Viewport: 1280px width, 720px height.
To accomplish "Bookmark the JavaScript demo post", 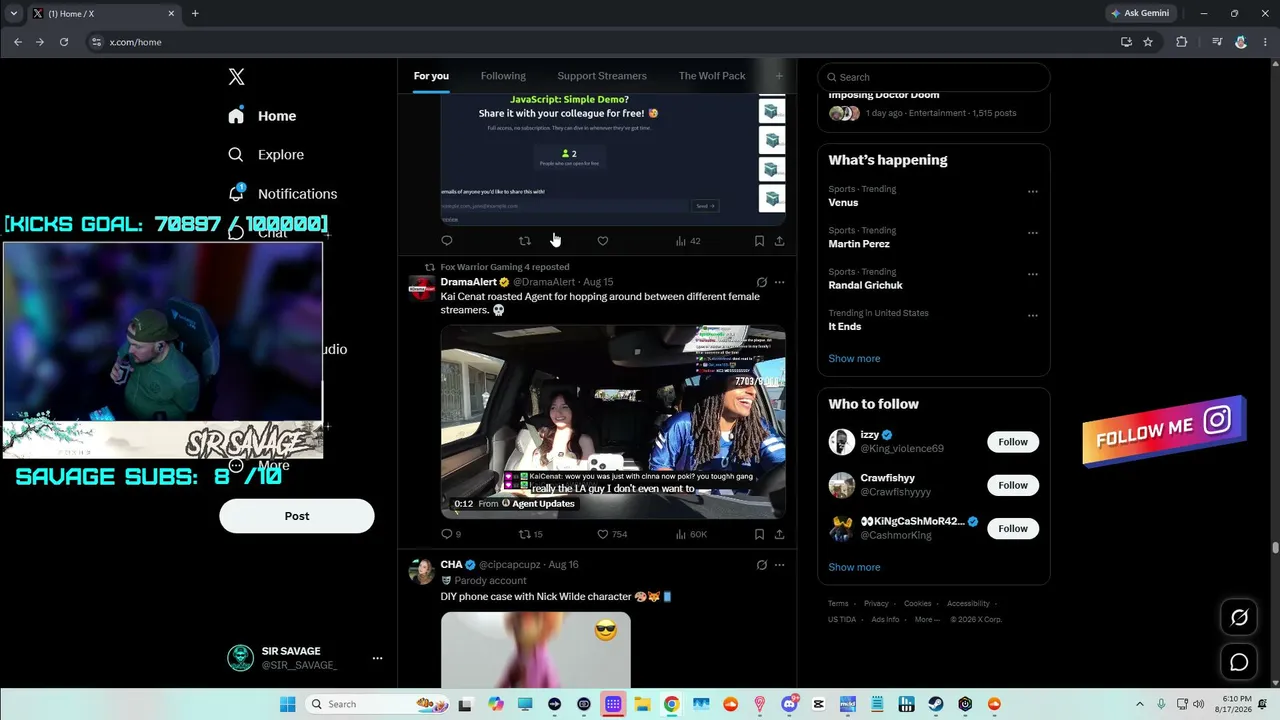I will pyautogui.click(x=759, y=240).
